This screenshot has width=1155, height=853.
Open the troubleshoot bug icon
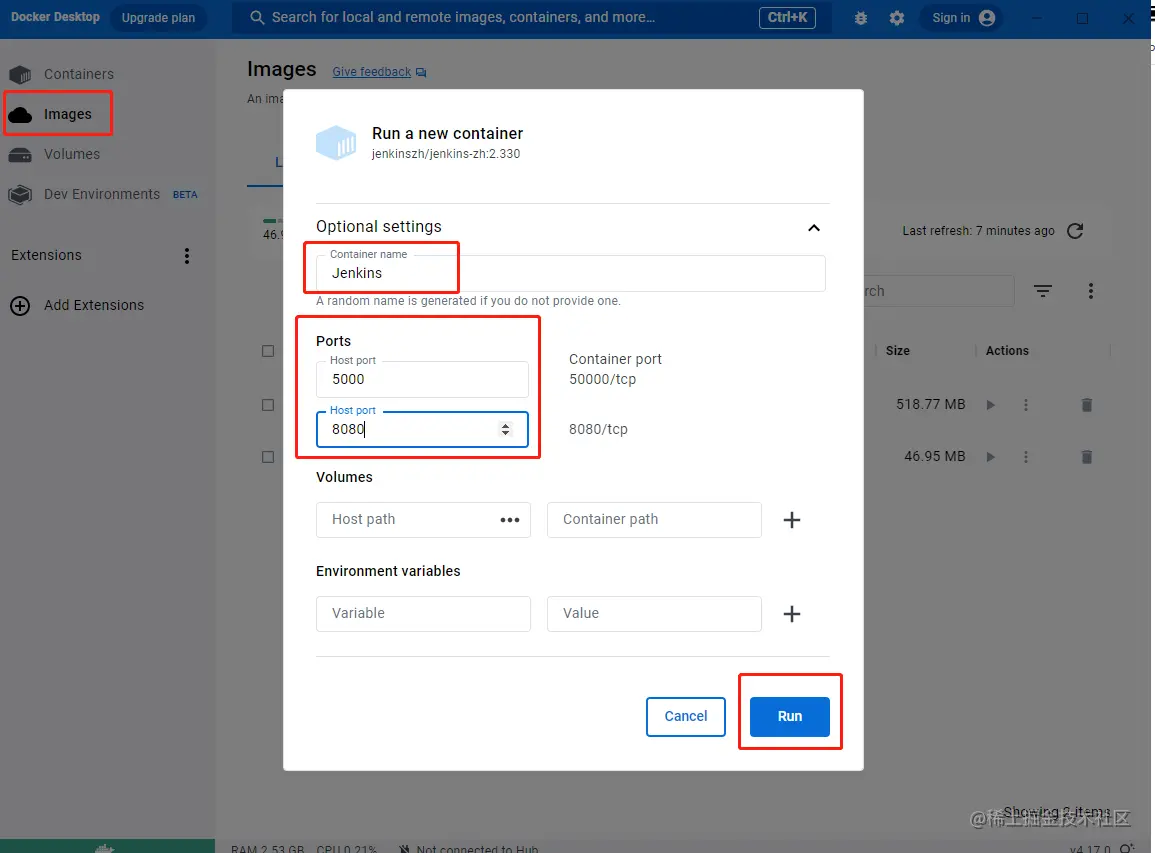[x=860, y=18]
